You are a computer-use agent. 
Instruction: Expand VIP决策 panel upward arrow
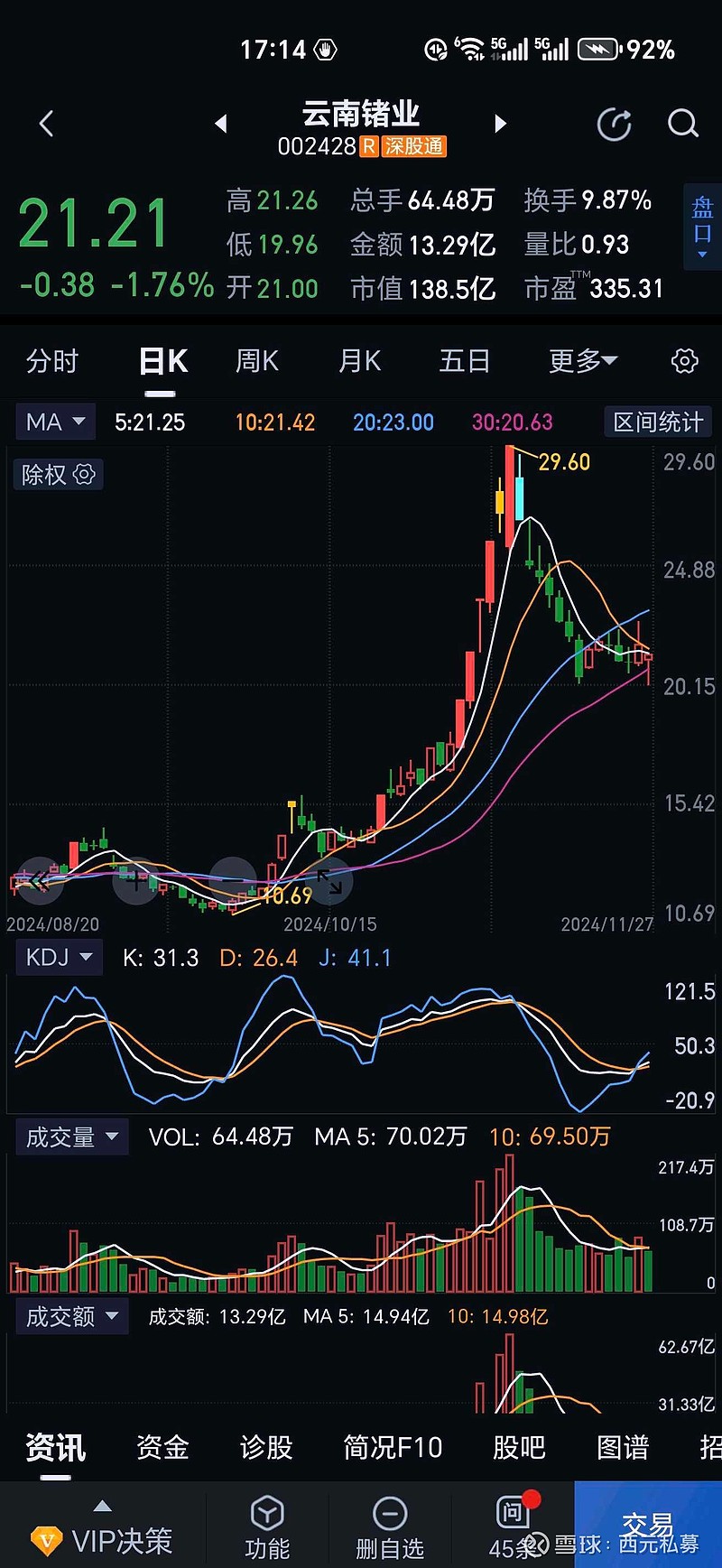[103, 1505]
